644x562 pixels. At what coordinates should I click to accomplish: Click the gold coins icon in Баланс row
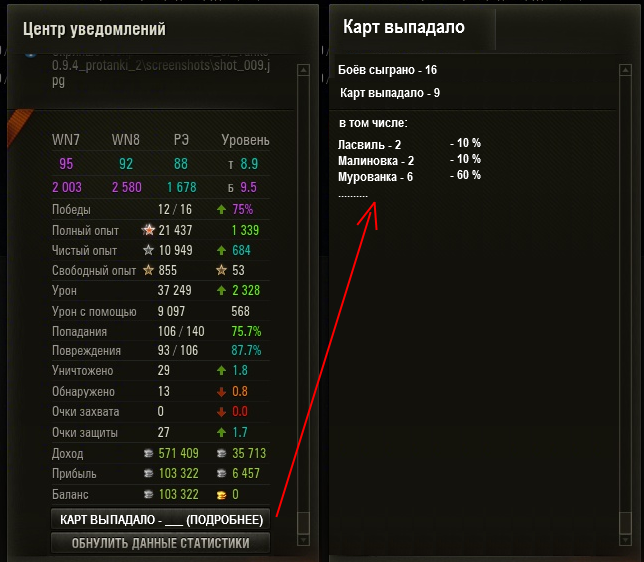click(221, 495)
